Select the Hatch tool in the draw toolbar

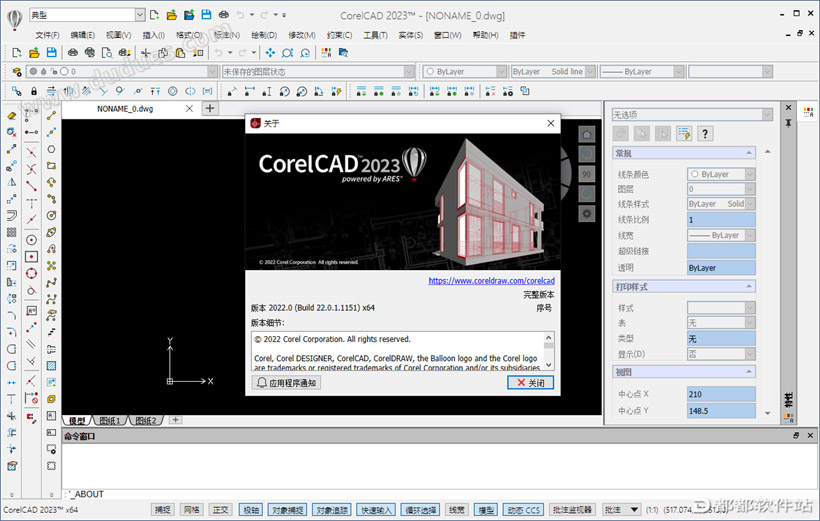coord(51,366)
